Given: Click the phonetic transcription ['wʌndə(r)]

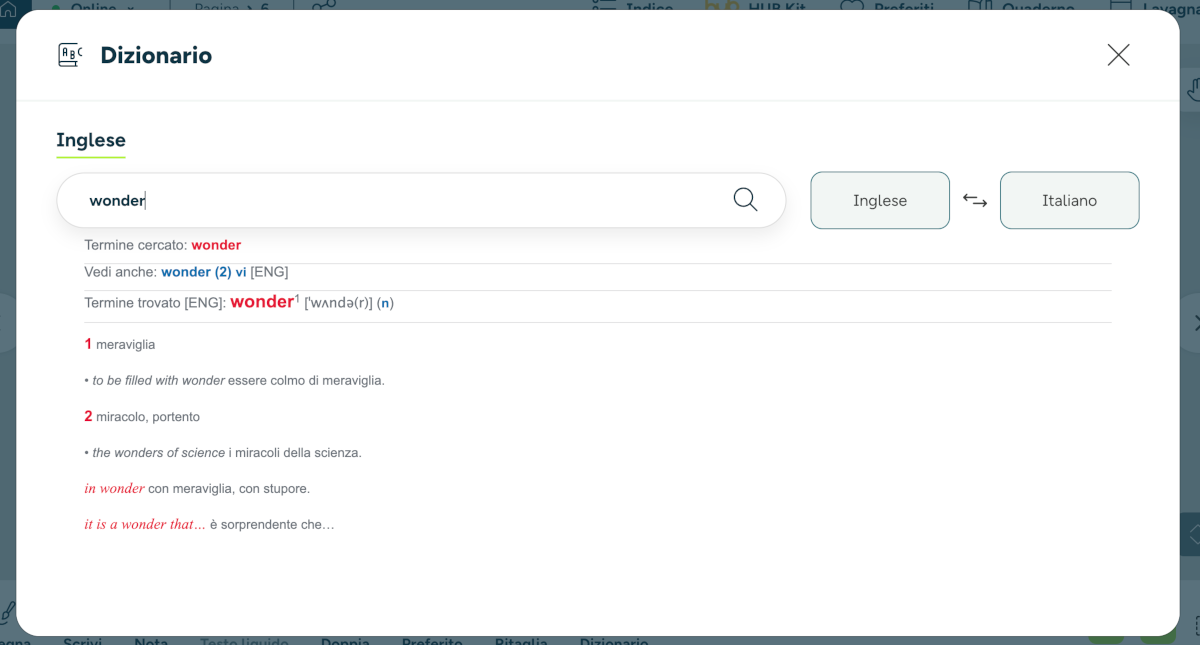Looking at the screenshot, I should pos(338,303).
